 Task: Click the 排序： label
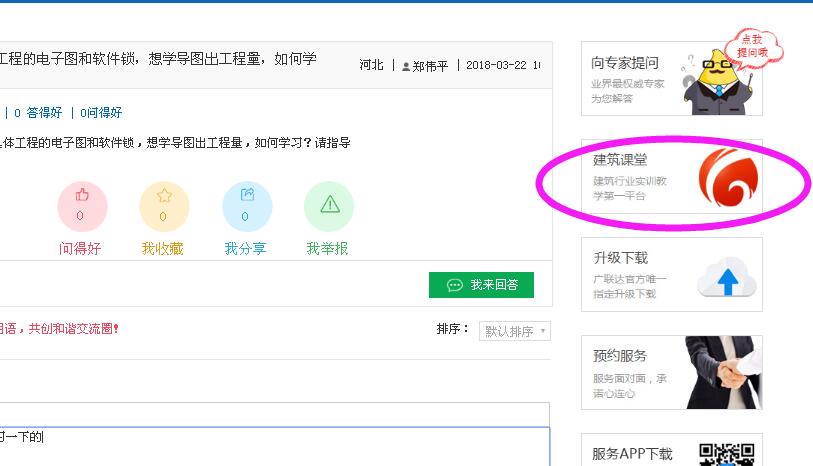(453, 329)
